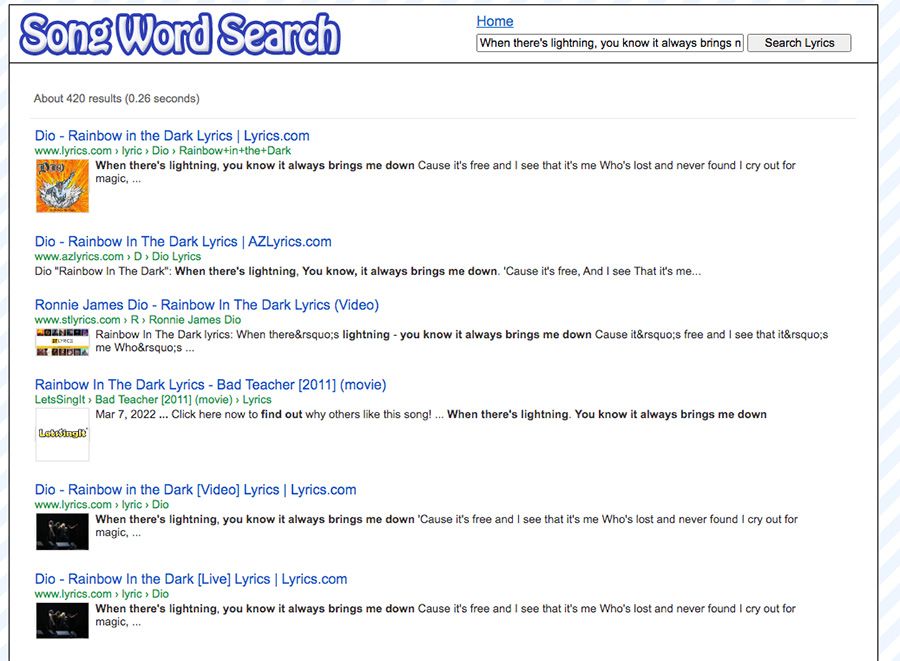Click the Song Word Search logo
This screenshot has width=900, height=661.
178,32
